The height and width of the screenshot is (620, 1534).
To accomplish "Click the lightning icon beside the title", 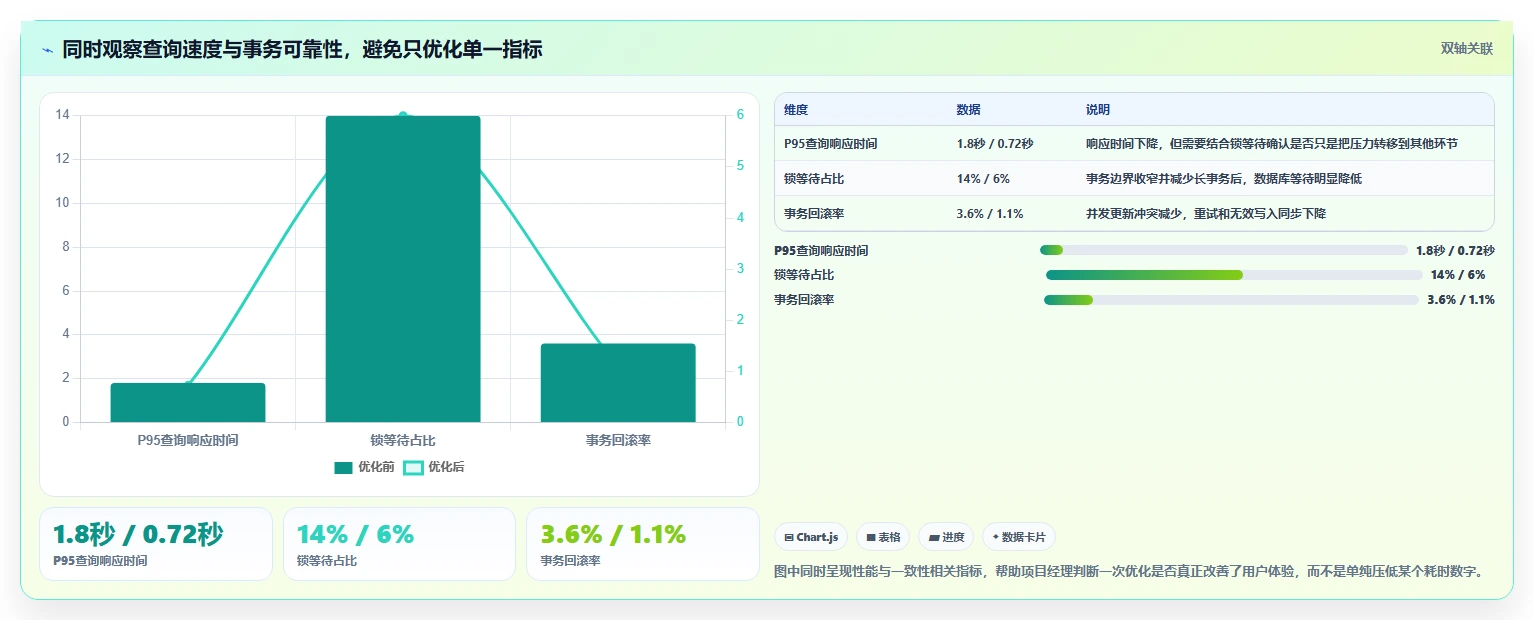I will (47, 50).
